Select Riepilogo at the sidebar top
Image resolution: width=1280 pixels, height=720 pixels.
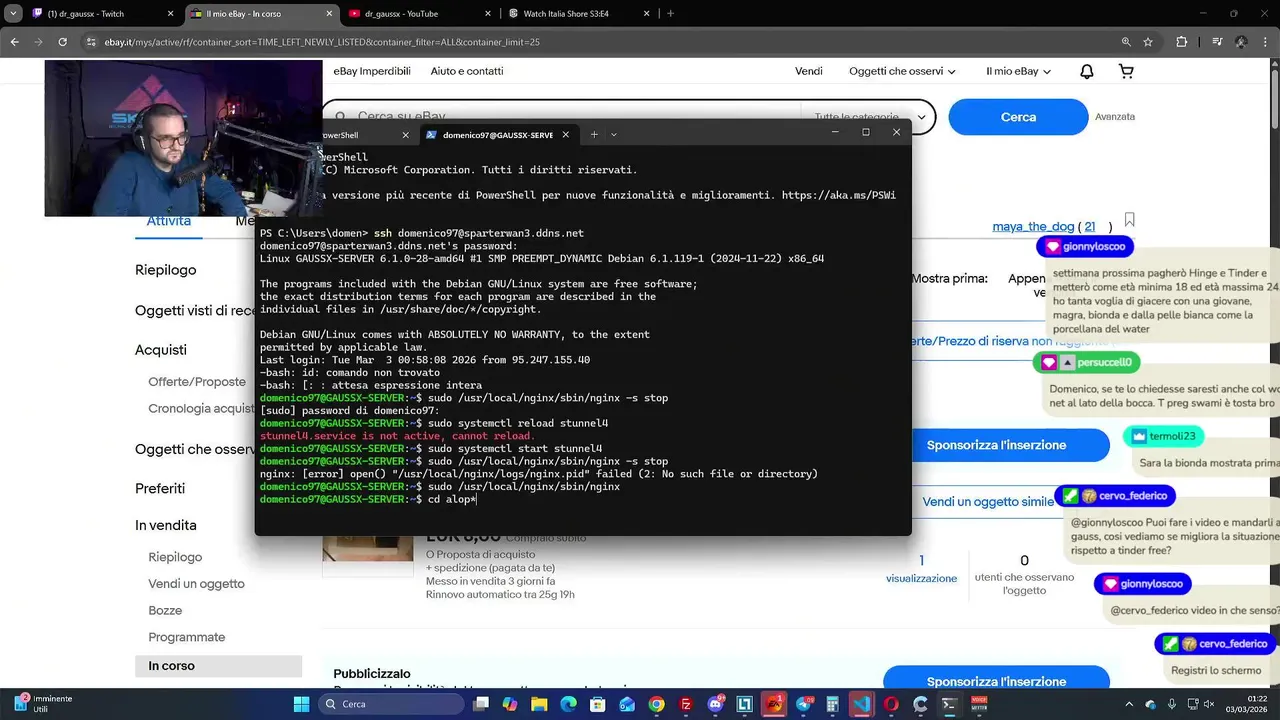coord(166,270)
